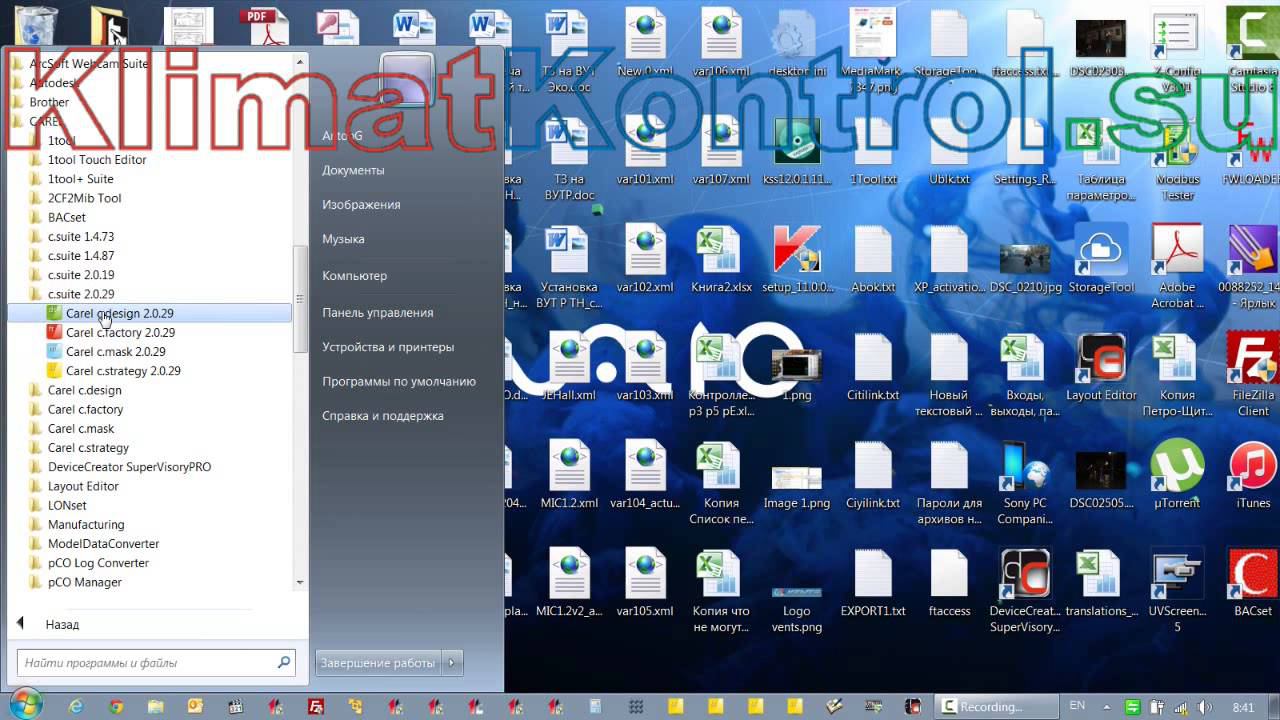This screenshot has width=1280, height=720.
Task: Collapse the c.suite 2.0.29 folder
Action: 81,294
